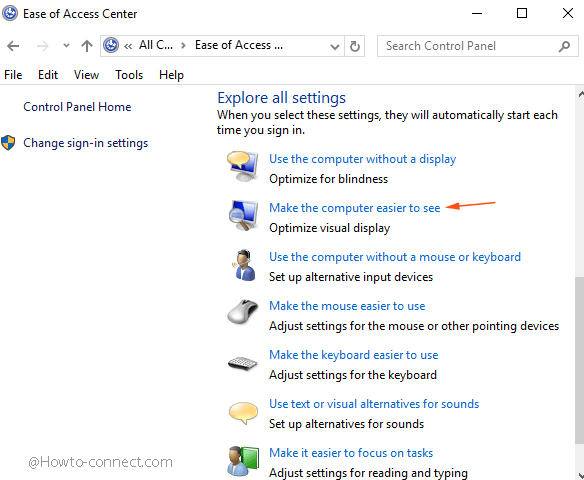Go back with the Back arrow
The image size is (584, 480).
tap(13, 46)
